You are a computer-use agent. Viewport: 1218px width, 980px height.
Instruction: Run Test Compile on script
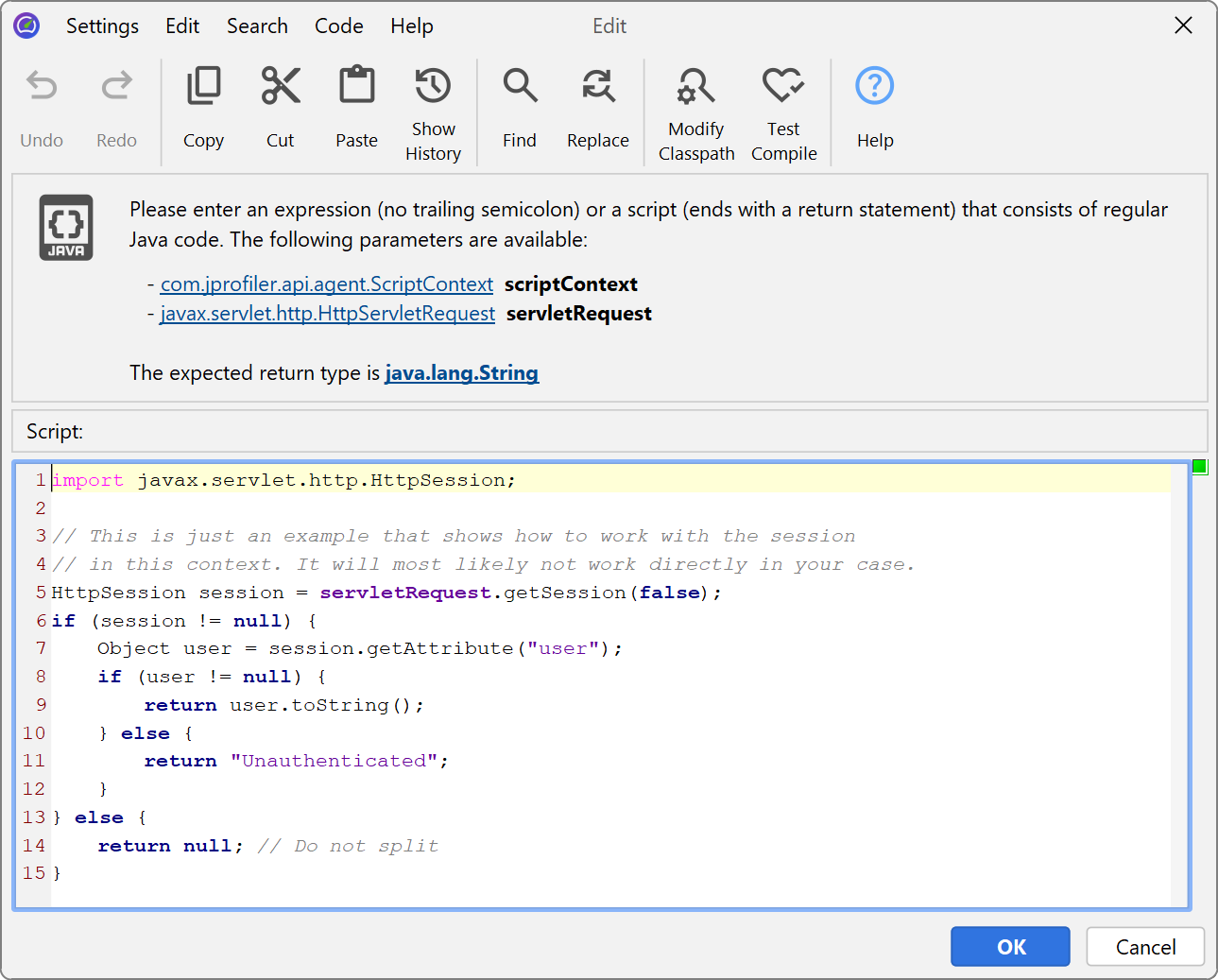click(783, 87)
